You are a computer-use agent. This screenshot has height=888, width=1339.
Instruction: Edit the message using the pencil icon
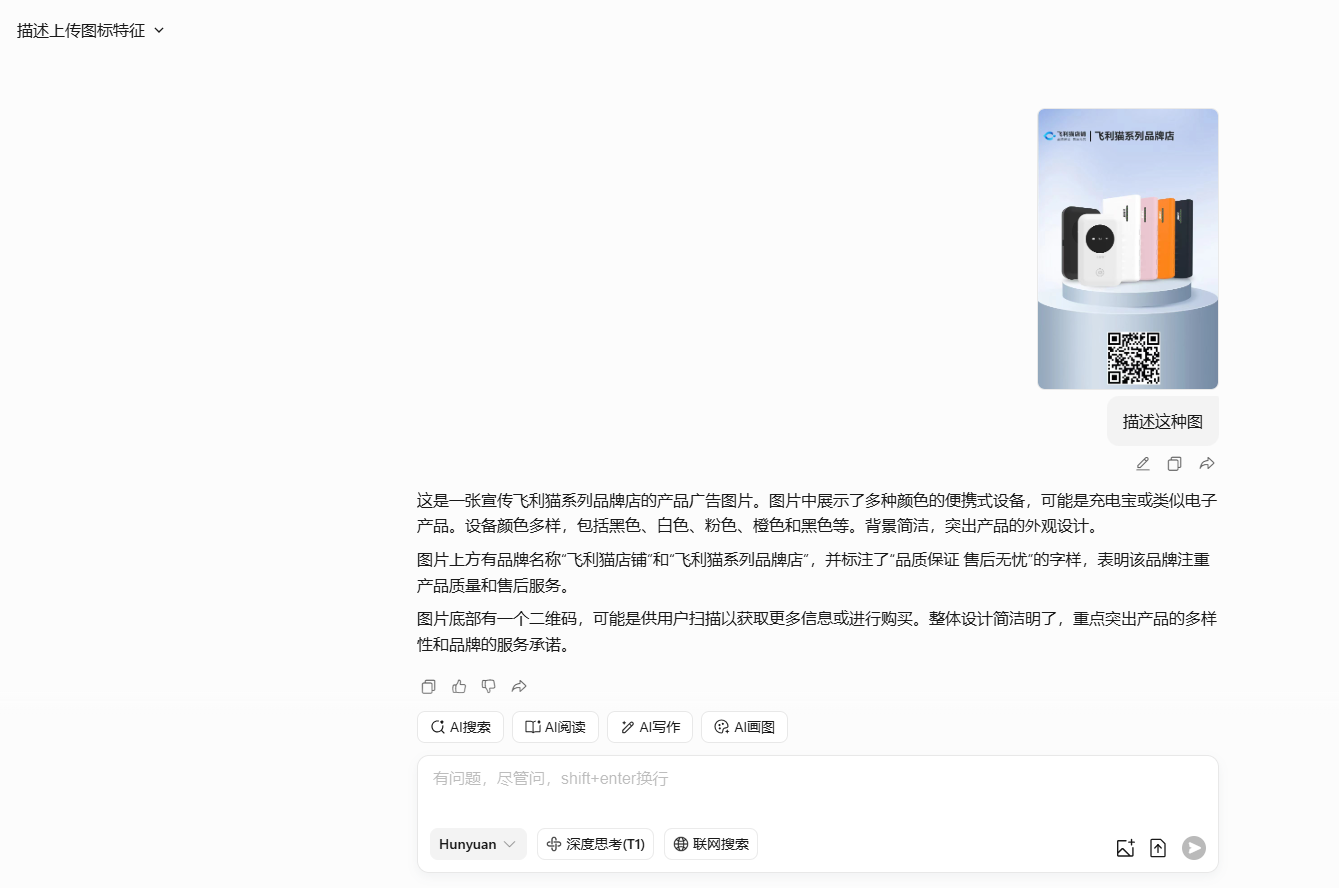[x=1142, y=463]
